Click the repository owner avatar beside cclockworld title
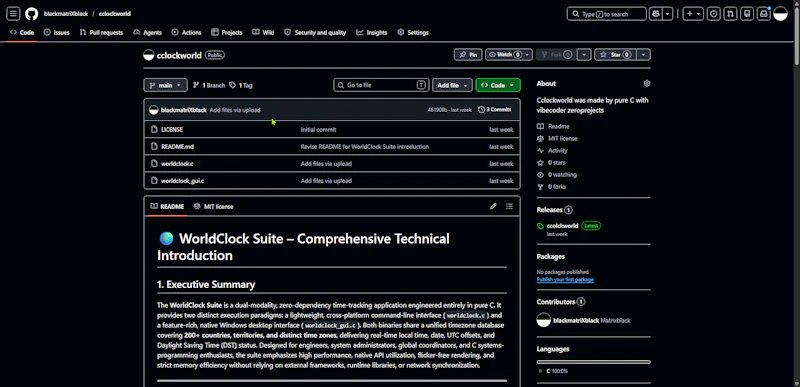 coord(148,55)
